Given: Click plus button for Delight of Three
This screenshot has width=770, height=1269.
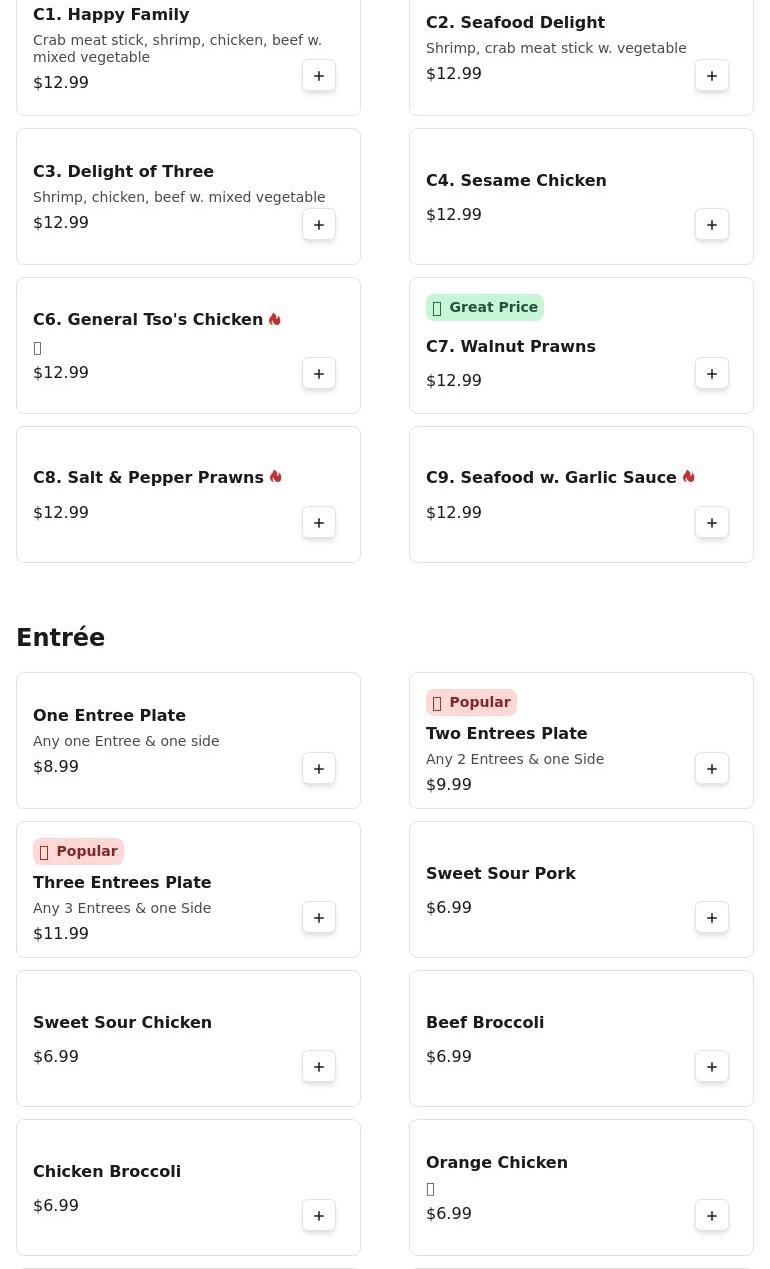Looking at the screenshot, I should 319,225.
